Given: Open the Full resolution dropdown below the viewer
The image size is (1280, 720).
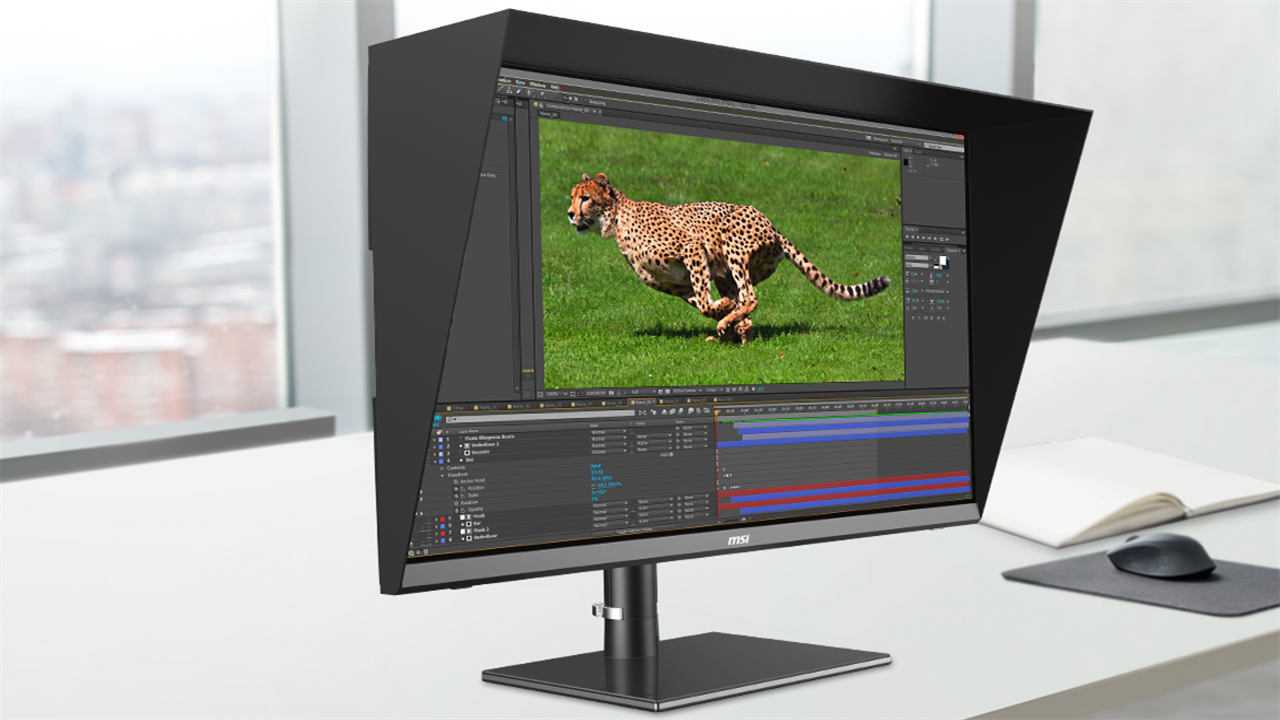Looking at the screenshot, I should 643,392.
